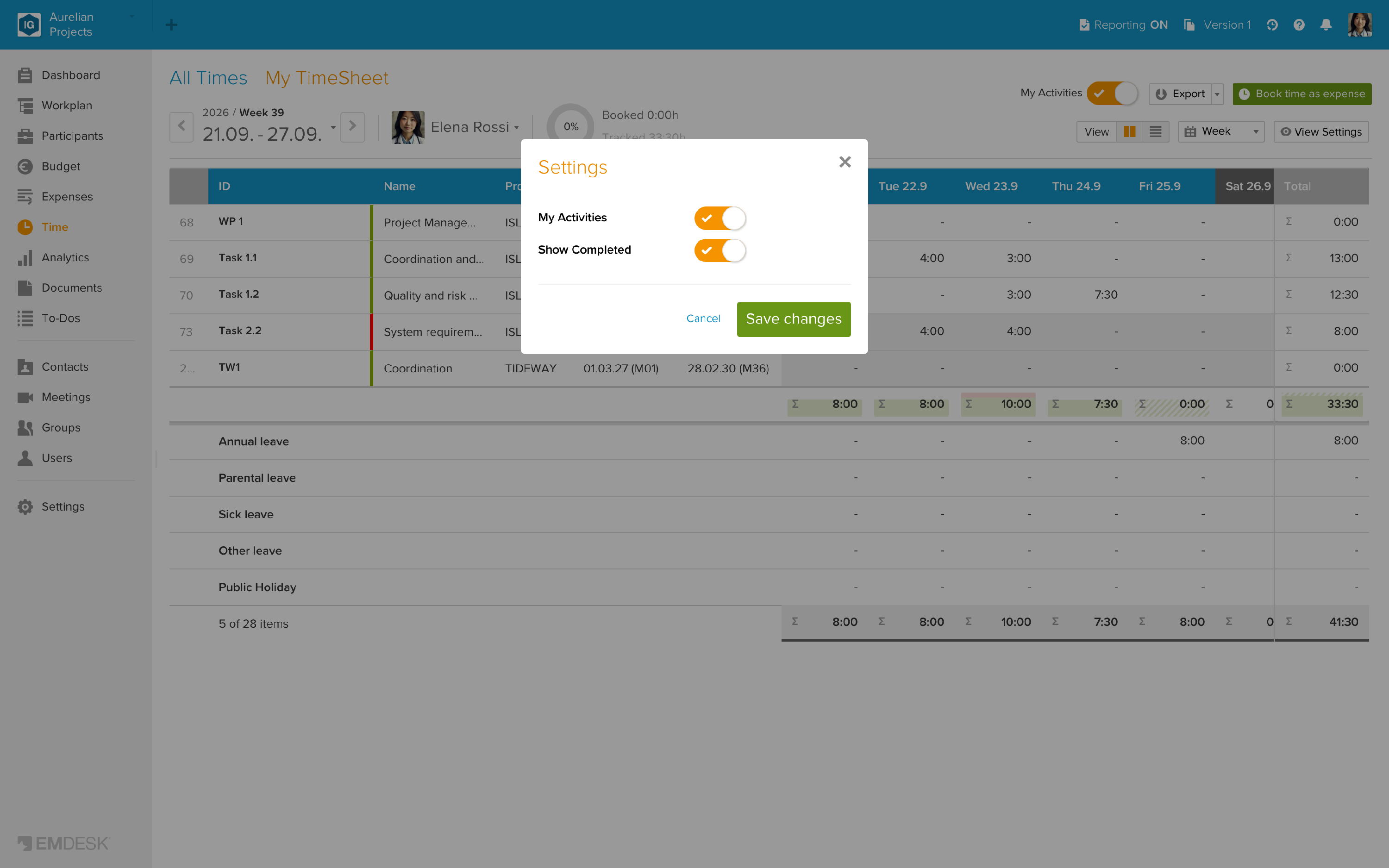The width and height of the screenshot is (1389, 868).
Task: Open the Analytics bar chart icon
Action: click(x=25, y=258)
